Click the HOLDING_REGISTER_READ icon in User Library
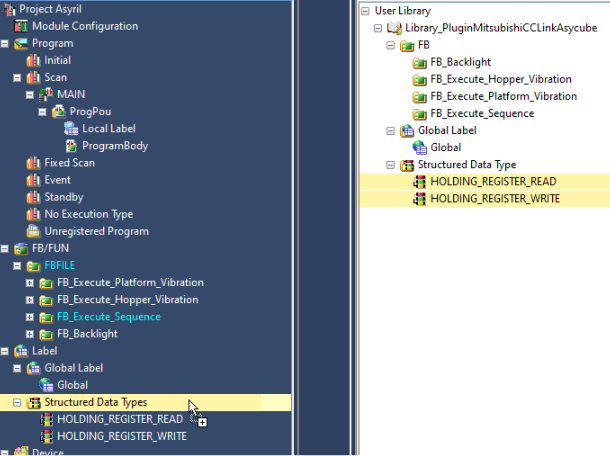The image size is (610, 456). (x=420, y=182)
